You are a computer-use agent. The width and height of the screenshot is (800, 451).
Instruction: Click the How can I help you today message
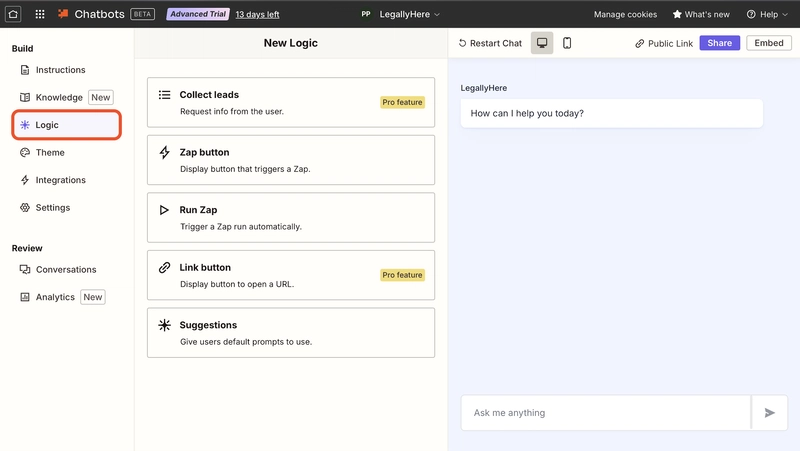click(x=611, y=113)
